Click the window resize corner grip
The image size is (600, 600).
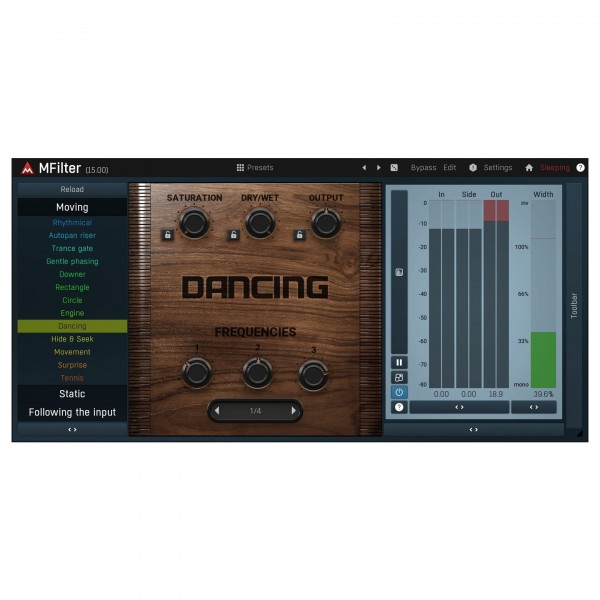[x=579, y=433]
